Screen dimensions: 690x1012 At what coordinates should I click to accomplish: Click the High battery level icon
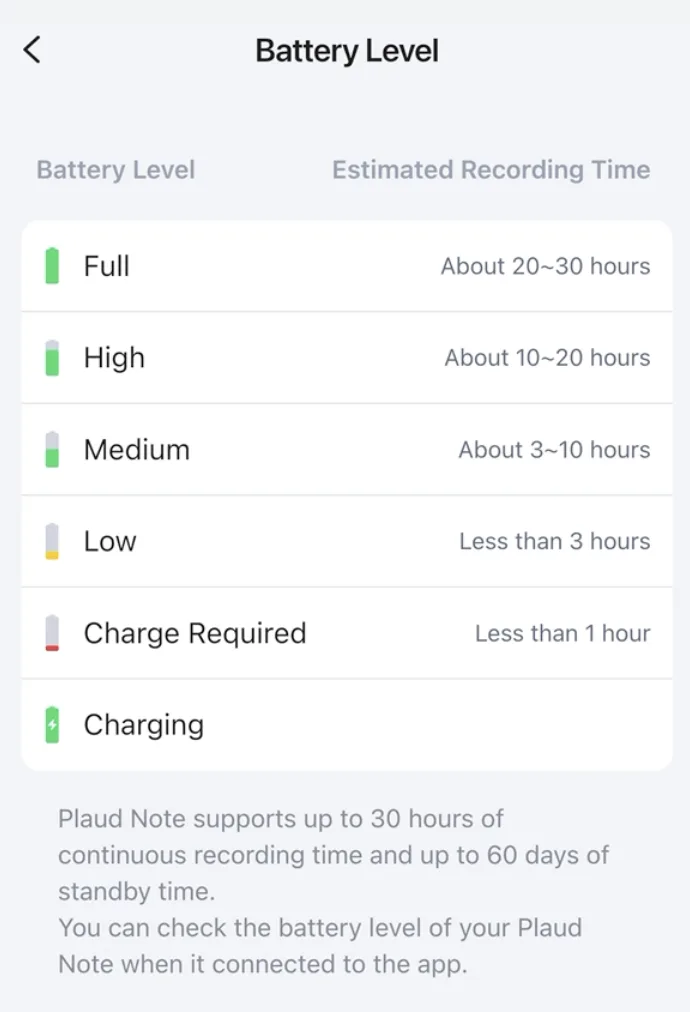tap(52, 358)
